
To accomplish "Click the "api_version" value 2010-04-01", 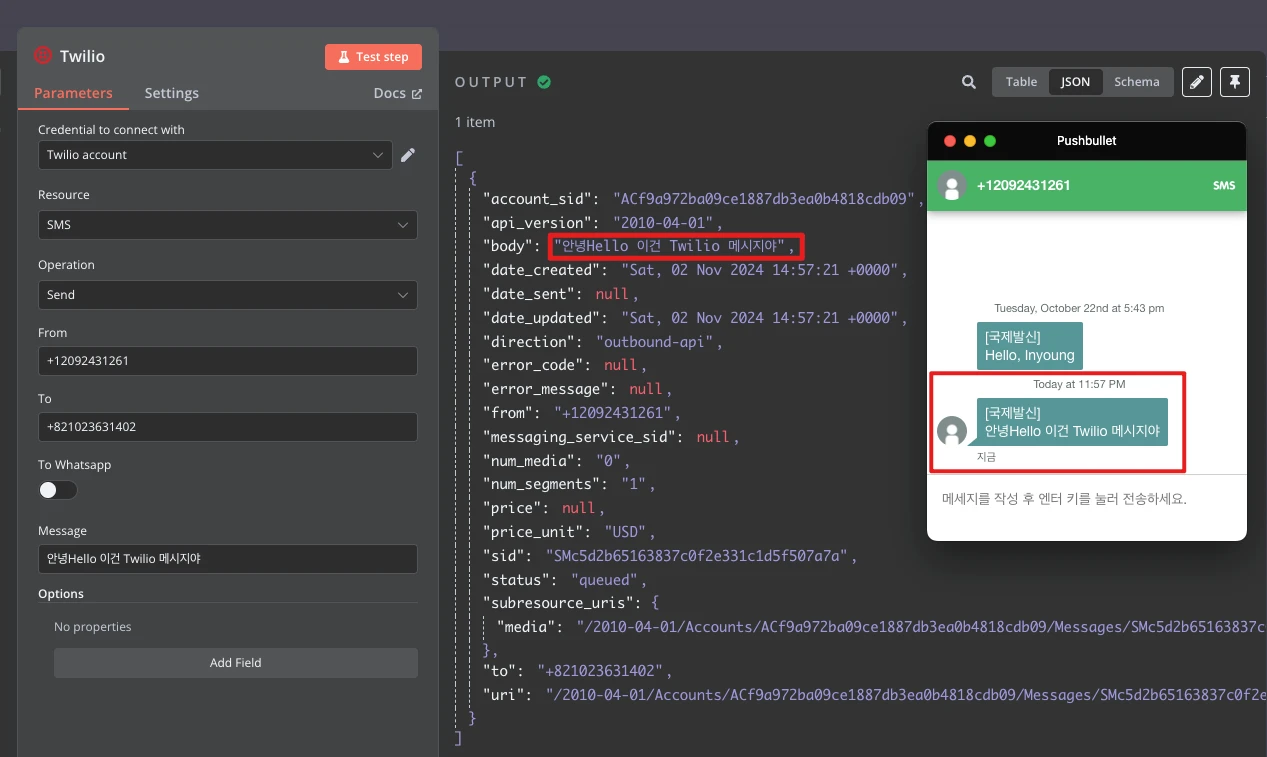I will coord(666,222).
